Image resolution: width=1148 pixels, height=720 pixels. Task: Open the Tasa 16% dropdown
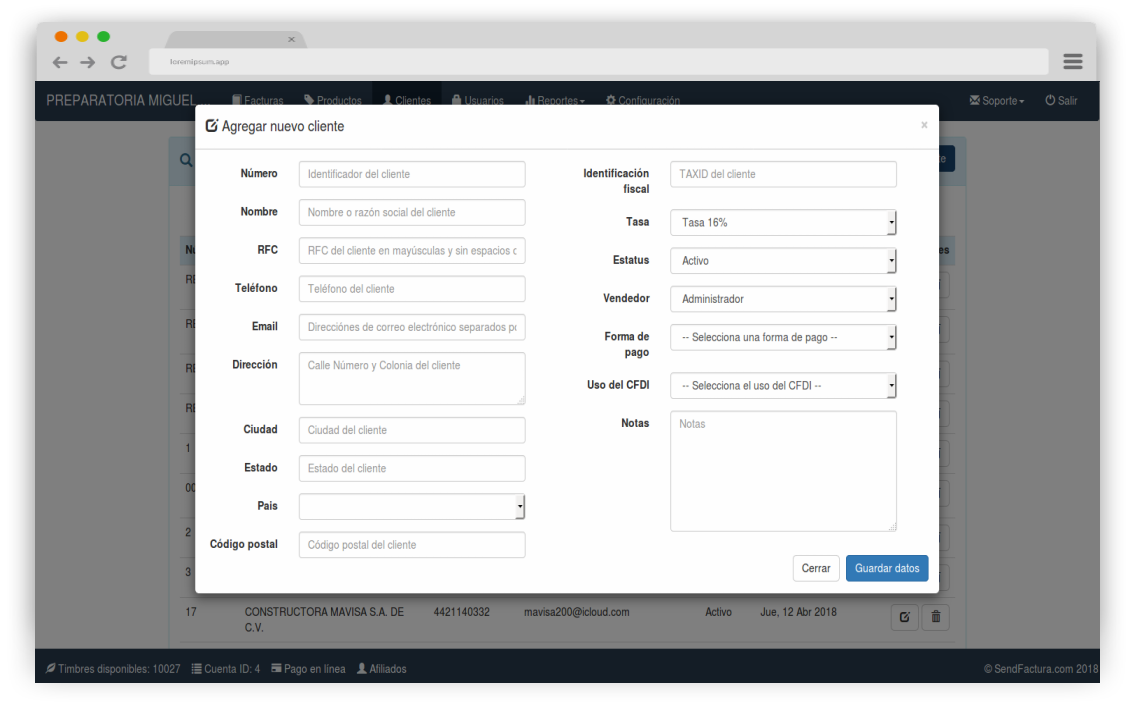tap(783, 223)
